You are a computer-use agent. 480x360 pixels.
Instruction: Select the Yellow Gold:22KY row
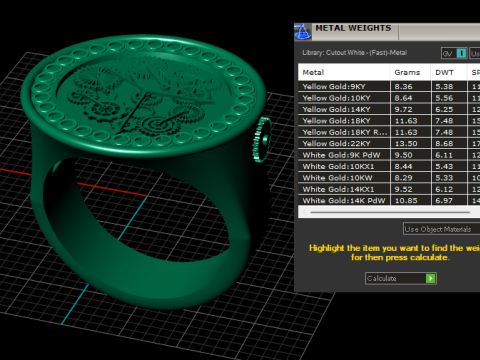[x=389, y=144]
